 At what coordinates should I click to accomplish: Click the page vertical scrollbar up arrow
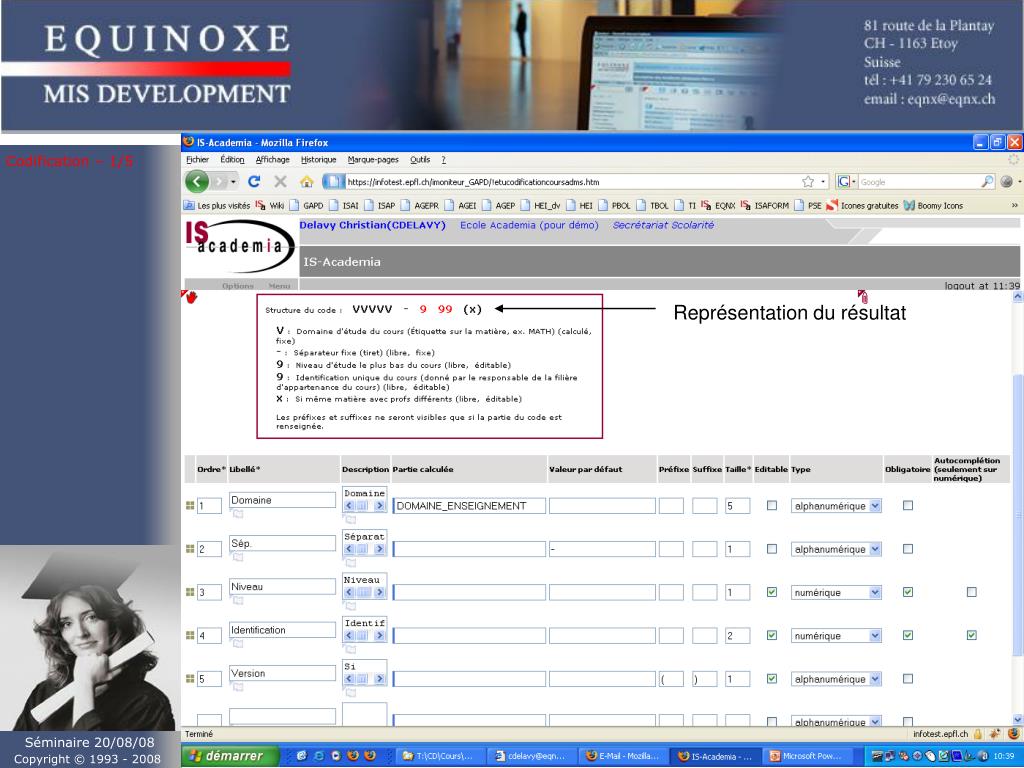pyautogui.click(x=1017, y=297)
